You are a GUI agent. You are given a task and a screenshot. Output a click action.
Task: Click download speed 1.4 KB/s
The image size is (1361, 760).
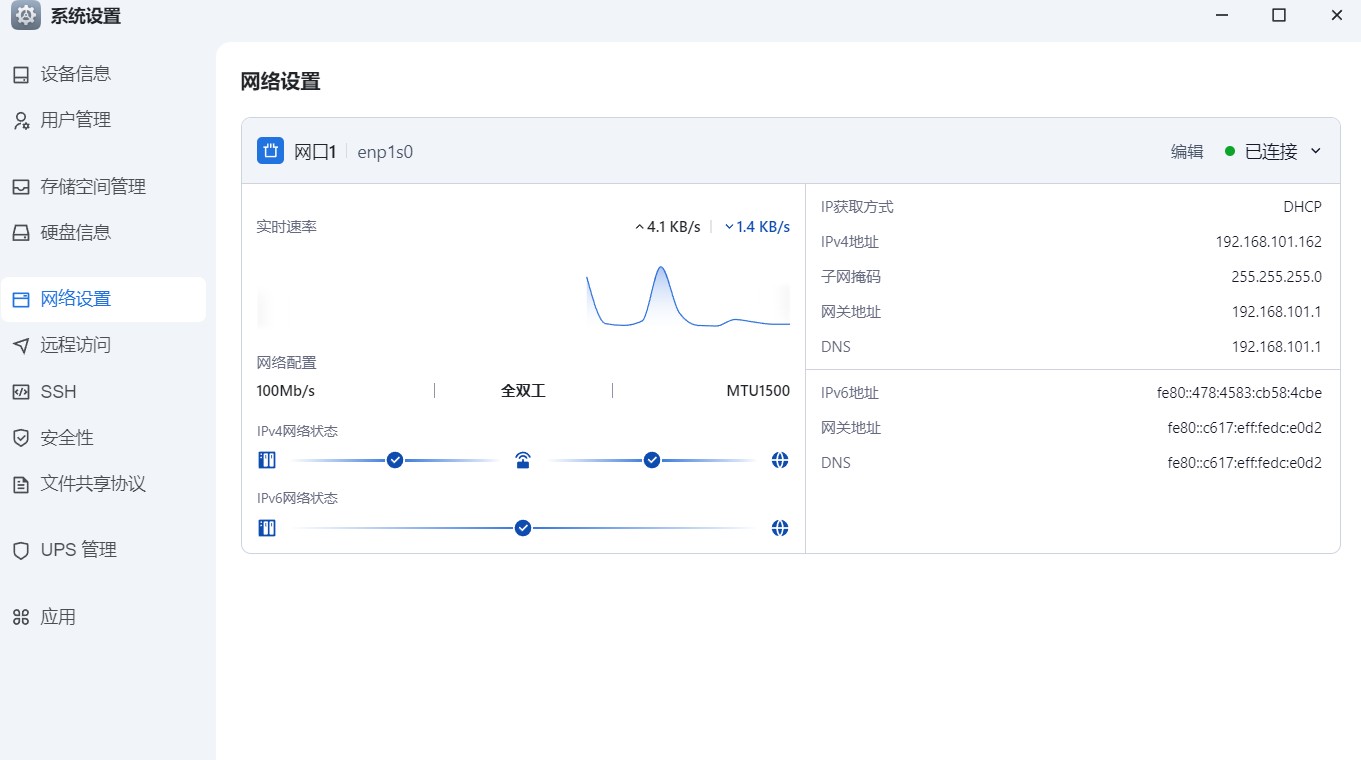tap(757, 227)
